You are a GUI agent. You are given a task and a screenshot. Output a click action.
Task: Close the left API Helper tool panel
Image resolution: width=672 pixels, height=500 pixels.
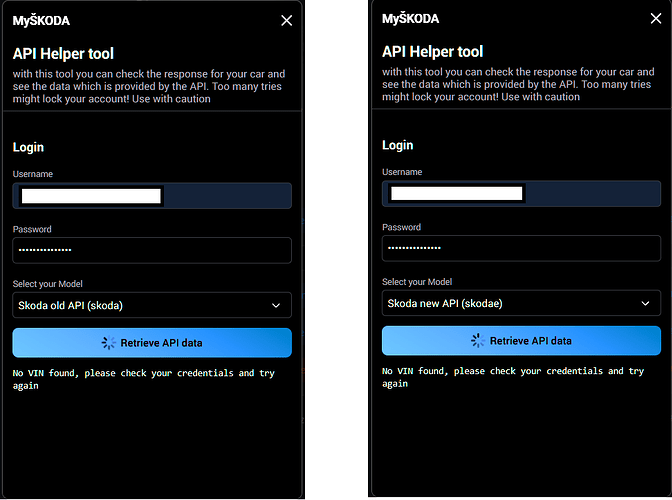pos(287,20)
